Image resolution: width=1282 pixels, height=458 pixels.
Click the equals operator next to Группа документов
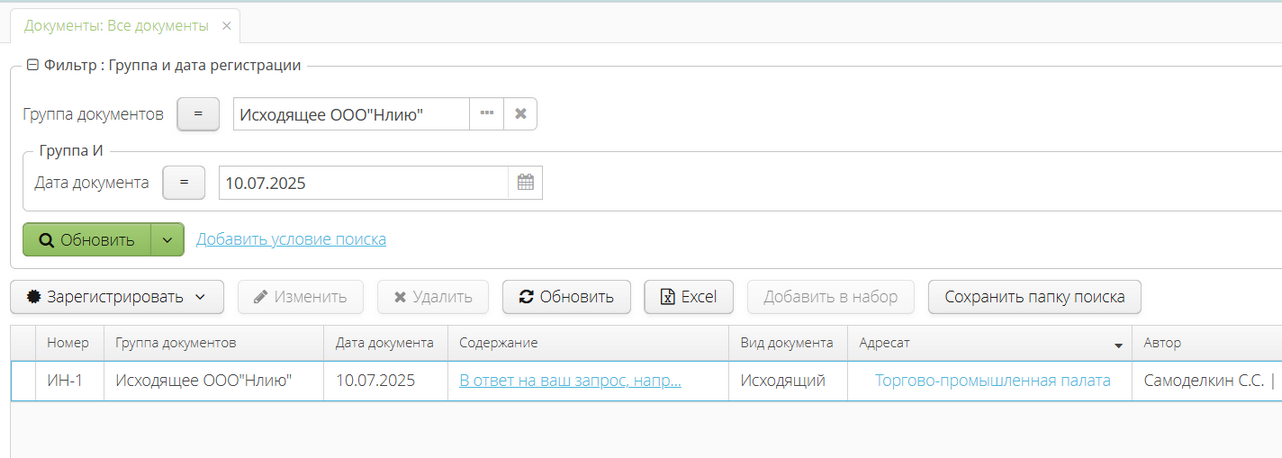click(x=198, y=114)
